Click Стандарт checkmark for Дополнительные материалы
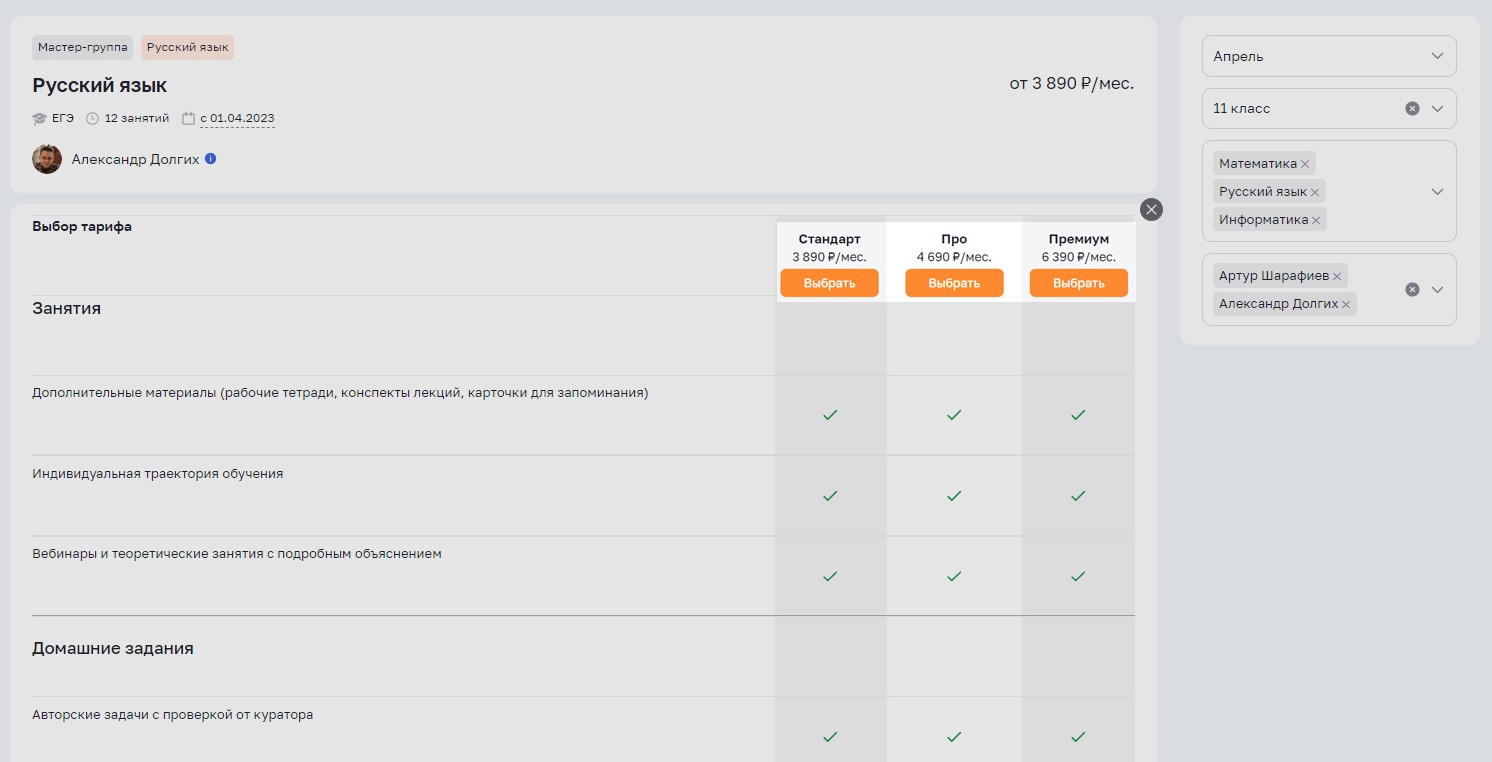Screen dimensions: 1492x762 tap(829, 415)
